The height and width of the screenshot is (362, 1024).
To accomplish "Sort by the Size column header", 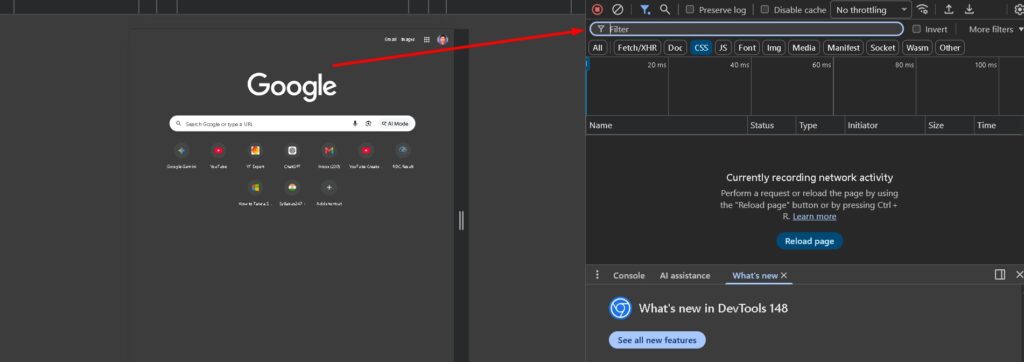I will coord(950,125).
